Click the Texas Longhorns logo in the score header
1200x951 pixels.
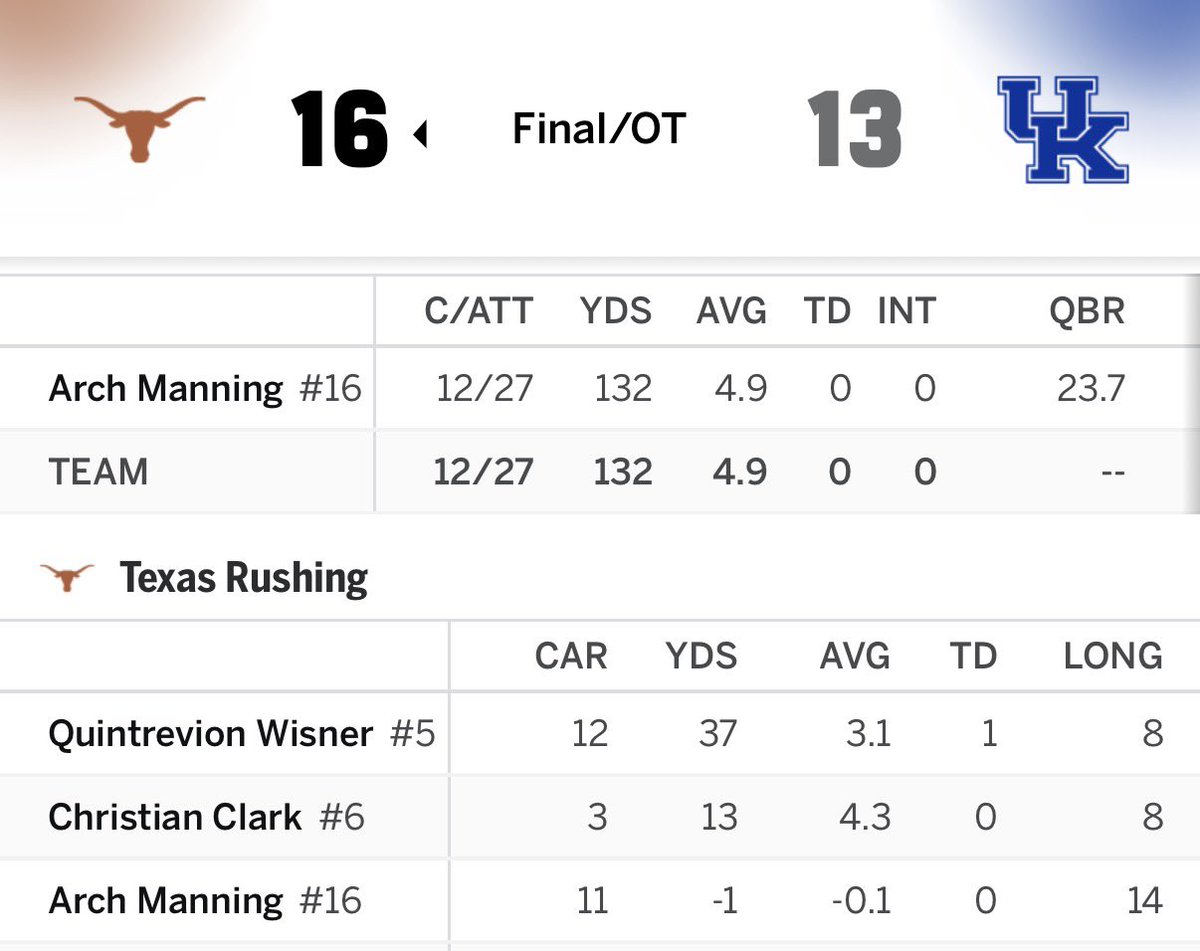pyautogui.click(x=140, y=127)
